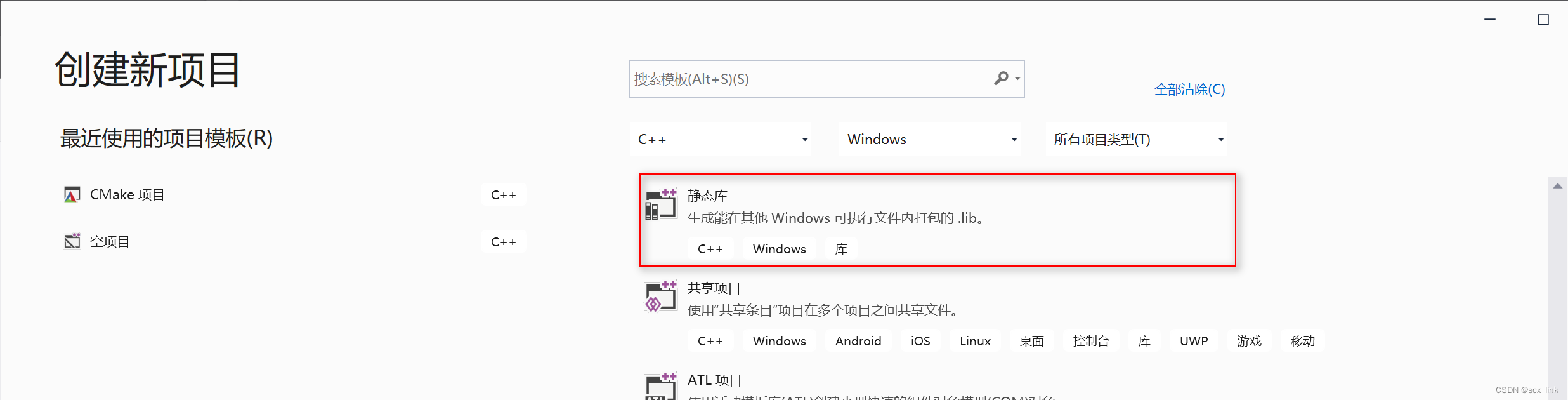Expand the search box dropdown arrow
This screenshot has height=400, width=1568.
(1017, 79)
